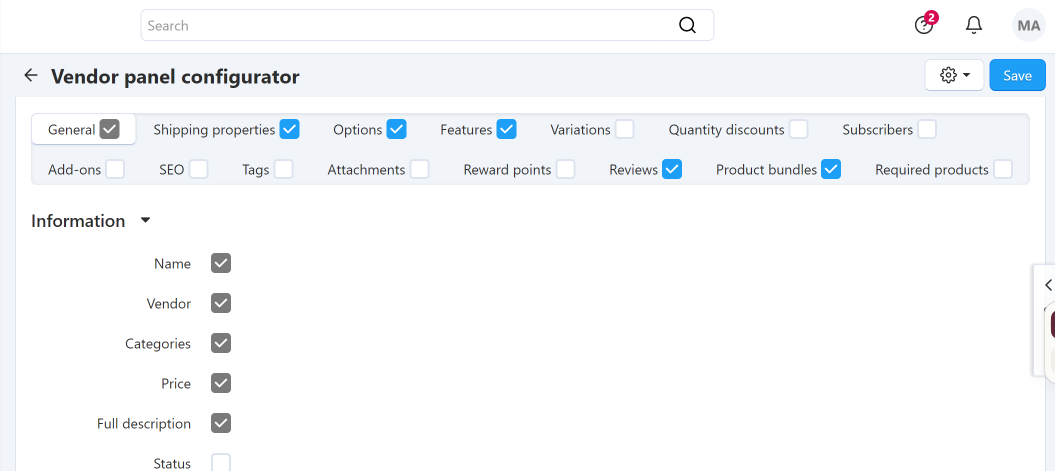Image resolution: width=1055 pixels, height=471 pixels.
Task: Toggle the General tab checkbox
Action: (110, 129)
